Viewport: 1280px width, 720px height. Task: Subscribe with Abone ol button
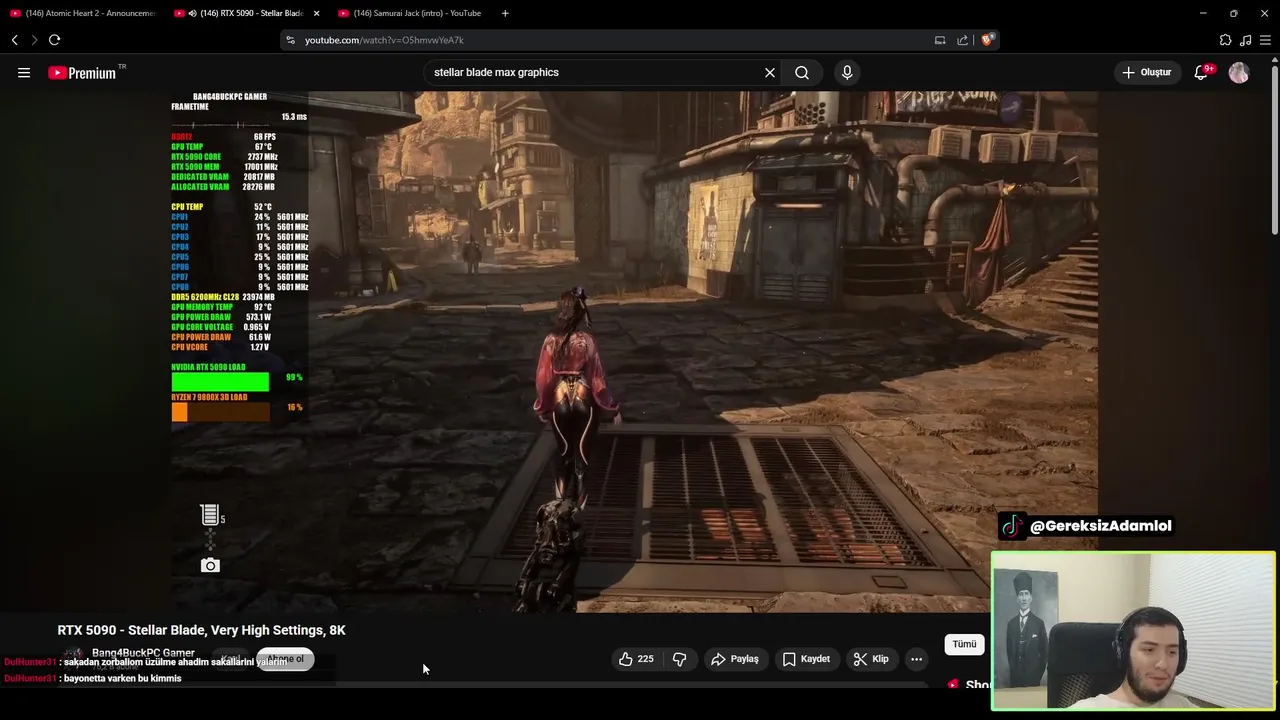pyautogui.click(x=285, y=659)
